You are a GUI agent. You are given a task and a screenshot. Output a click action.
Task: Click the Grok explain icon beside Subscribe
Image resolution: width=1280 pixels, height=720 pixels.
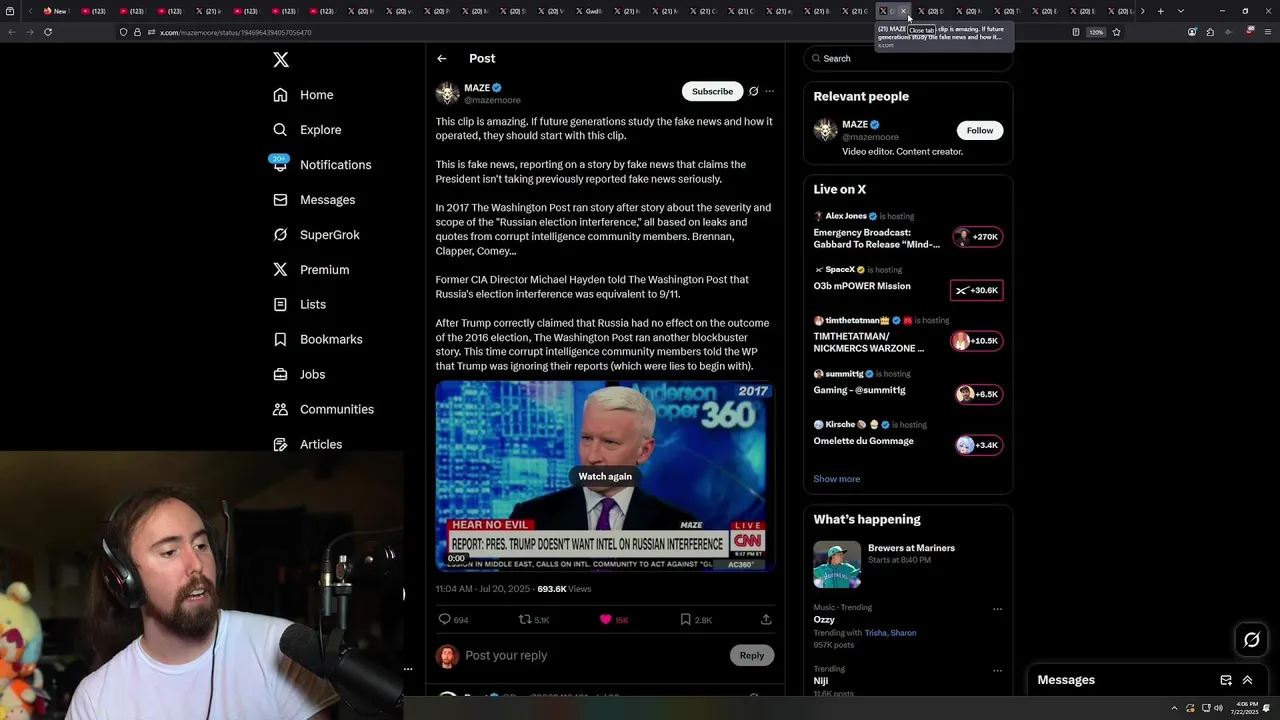[754, 91]
